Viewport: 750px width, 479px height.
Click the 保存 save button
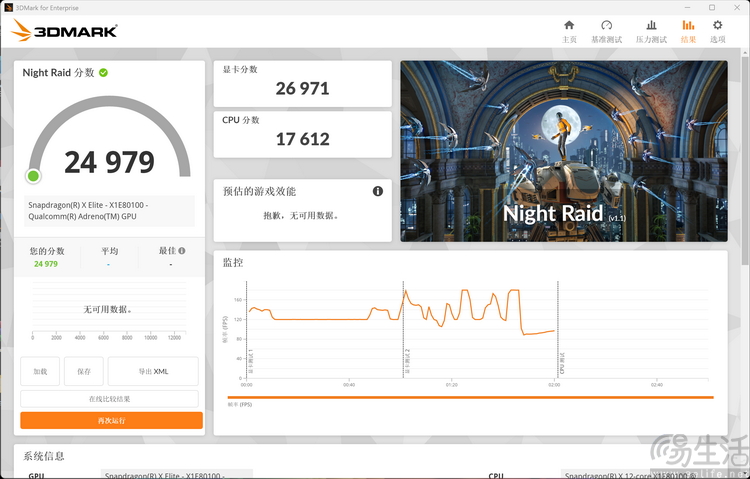tap(84, 371)
